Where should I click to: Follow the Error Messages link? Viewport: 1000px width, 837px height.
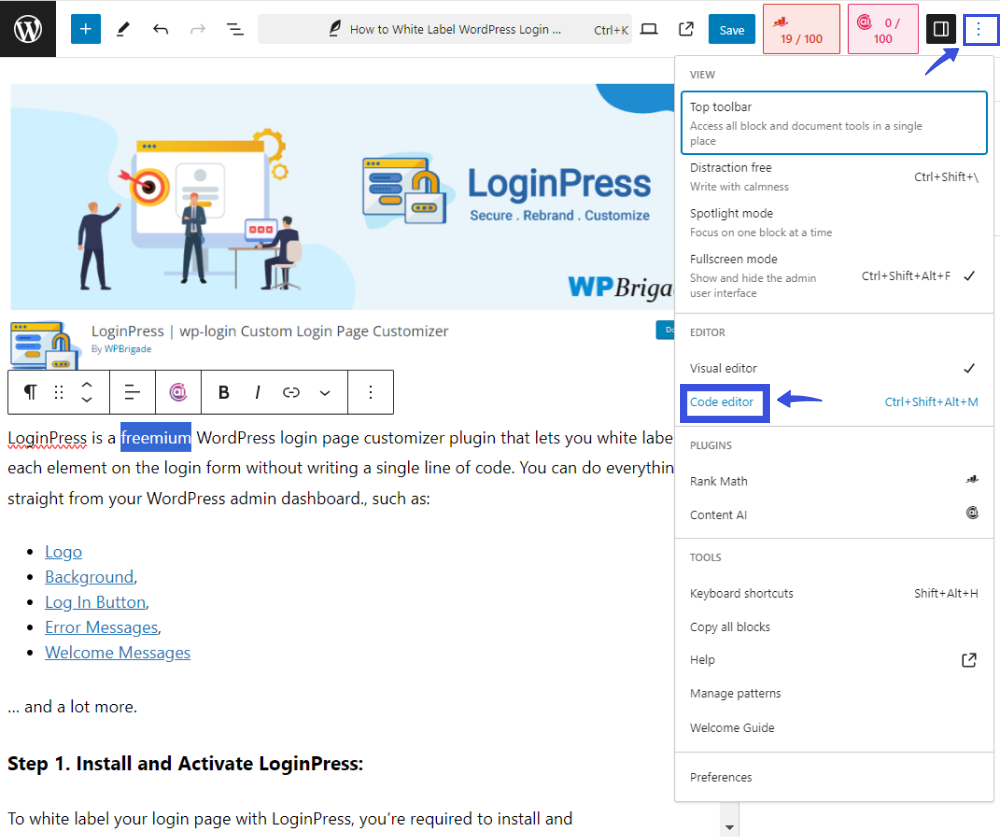click(x=101, y=627)
